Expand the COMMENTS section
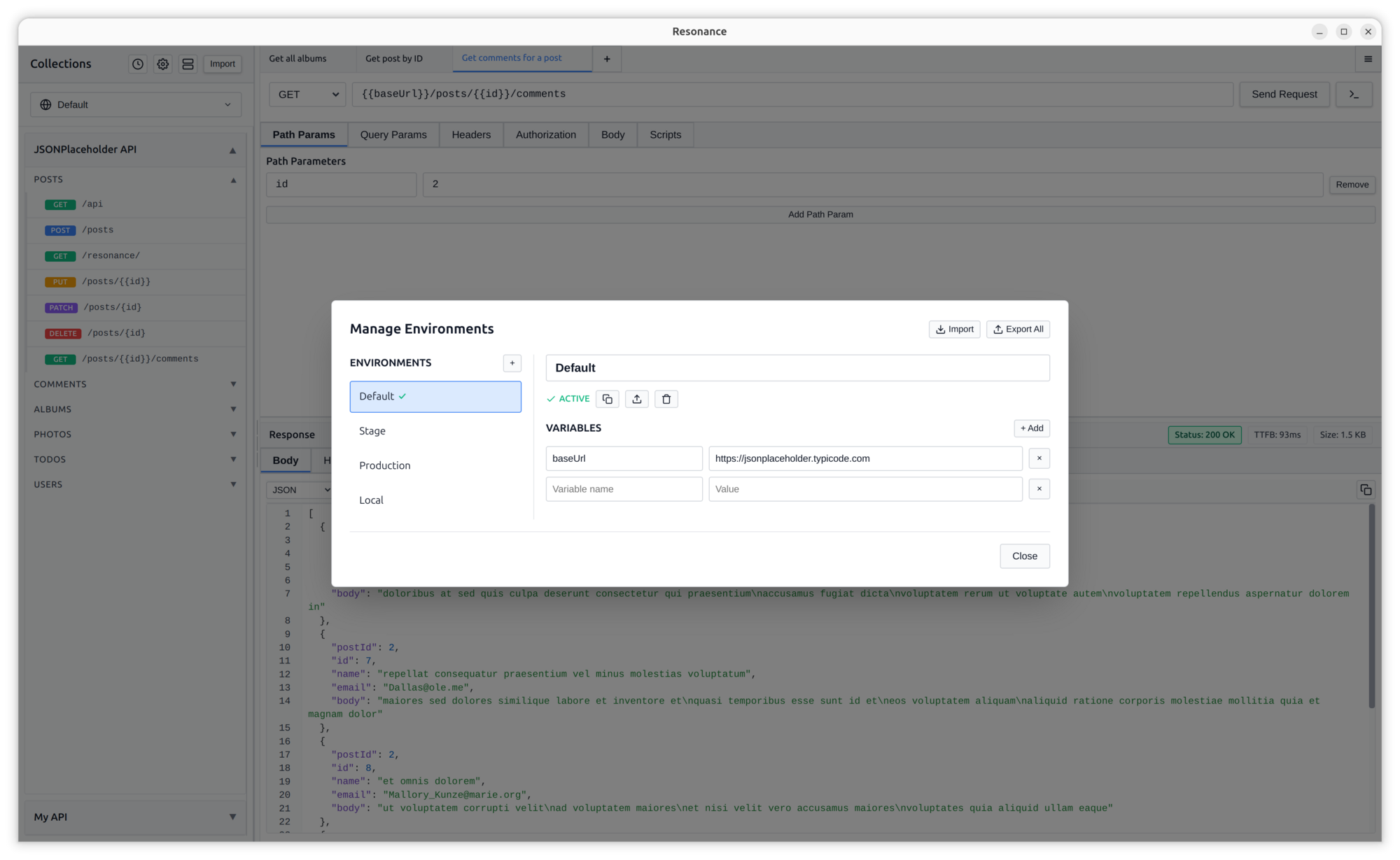 click(233, 383)
